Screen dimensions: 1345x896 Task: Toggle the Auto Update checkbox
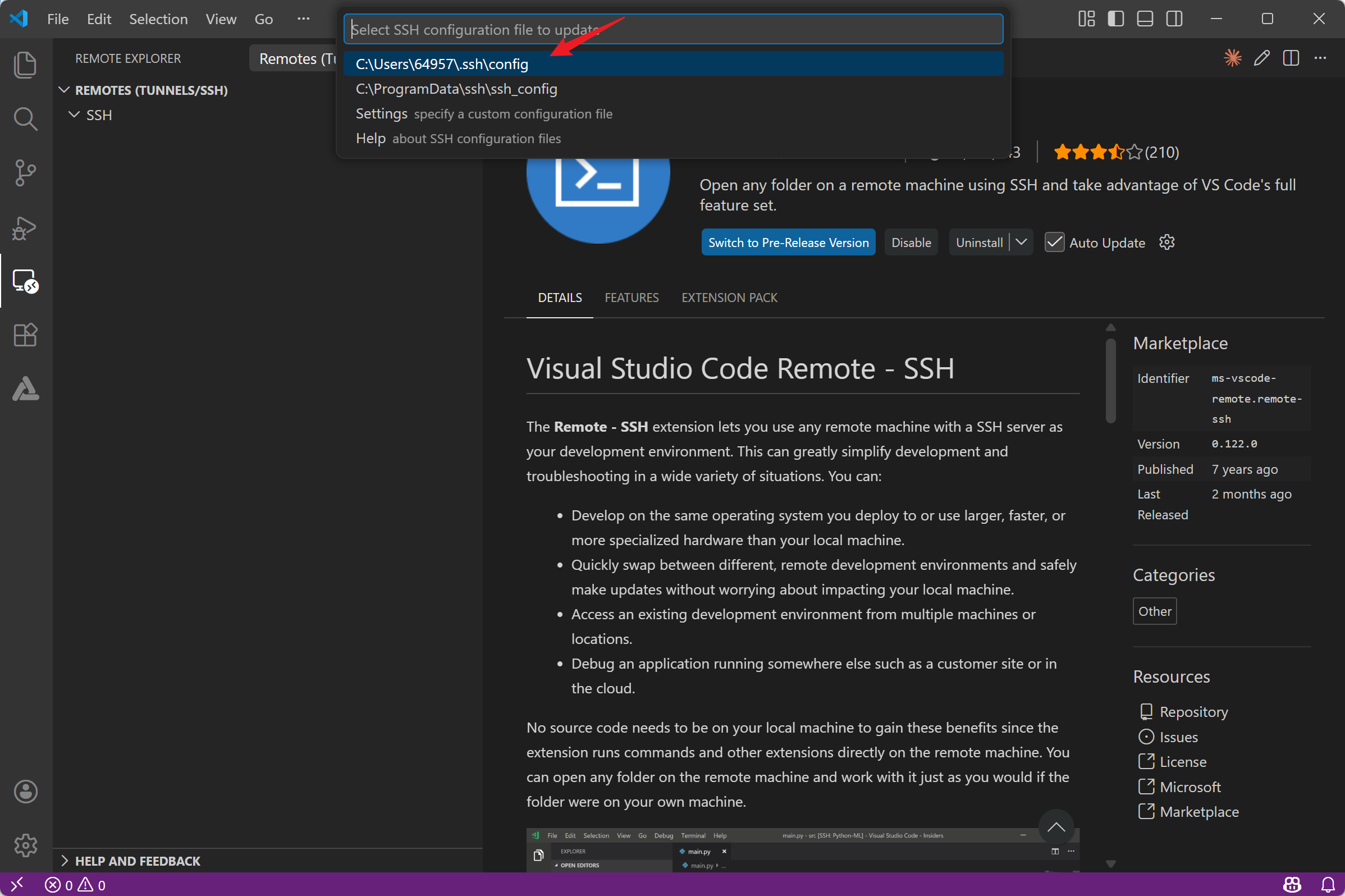click(1054, 243)
